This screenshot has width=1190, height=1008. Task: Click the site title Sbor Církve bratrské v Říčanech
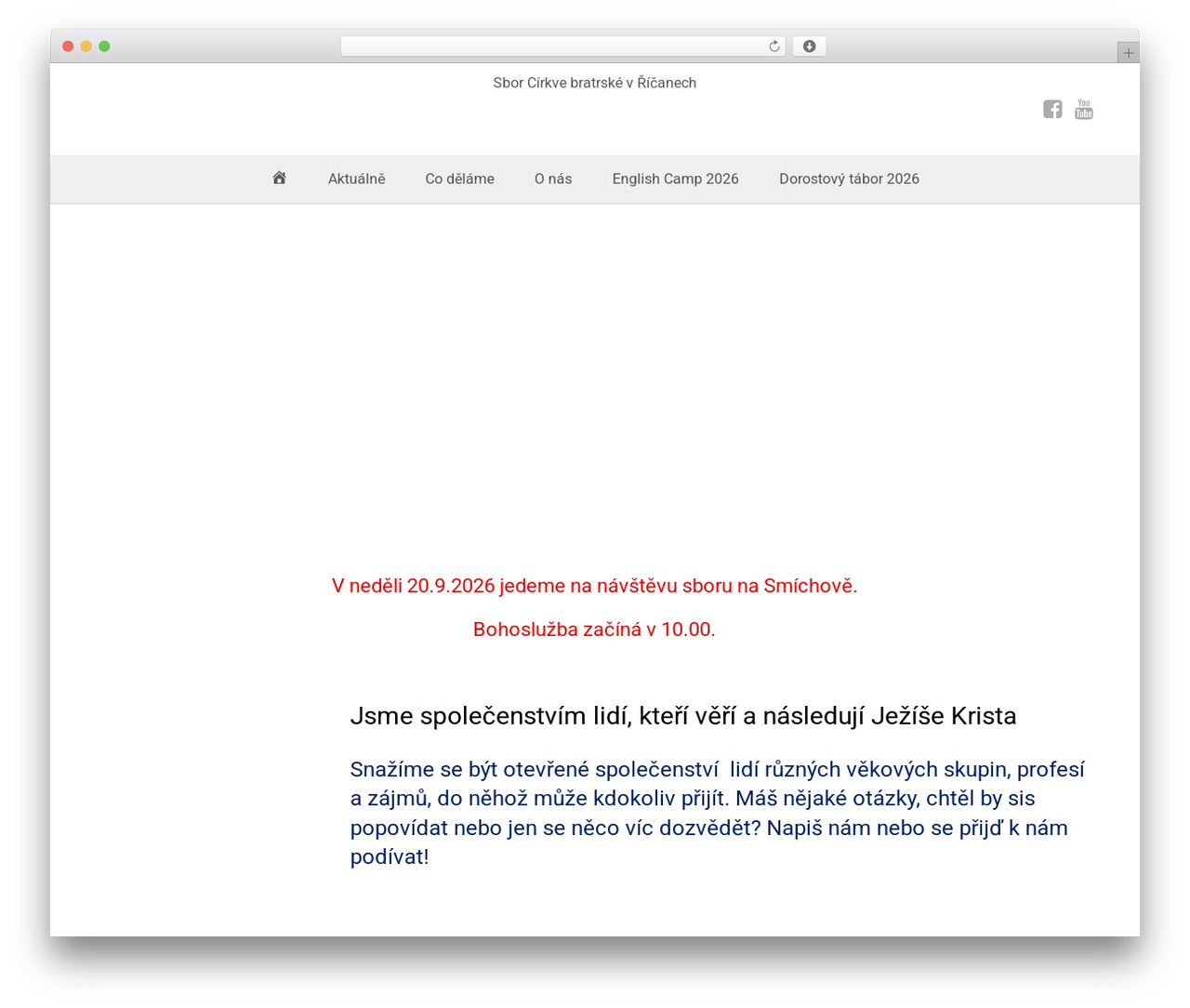(x=595, y=83)
